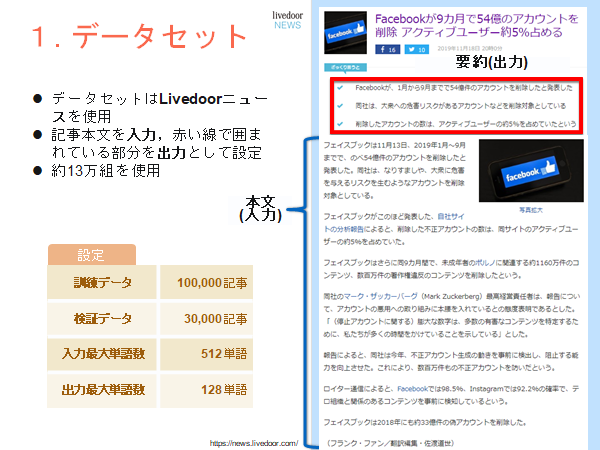Click the Facebook share button showing 16

click(388, 49)
